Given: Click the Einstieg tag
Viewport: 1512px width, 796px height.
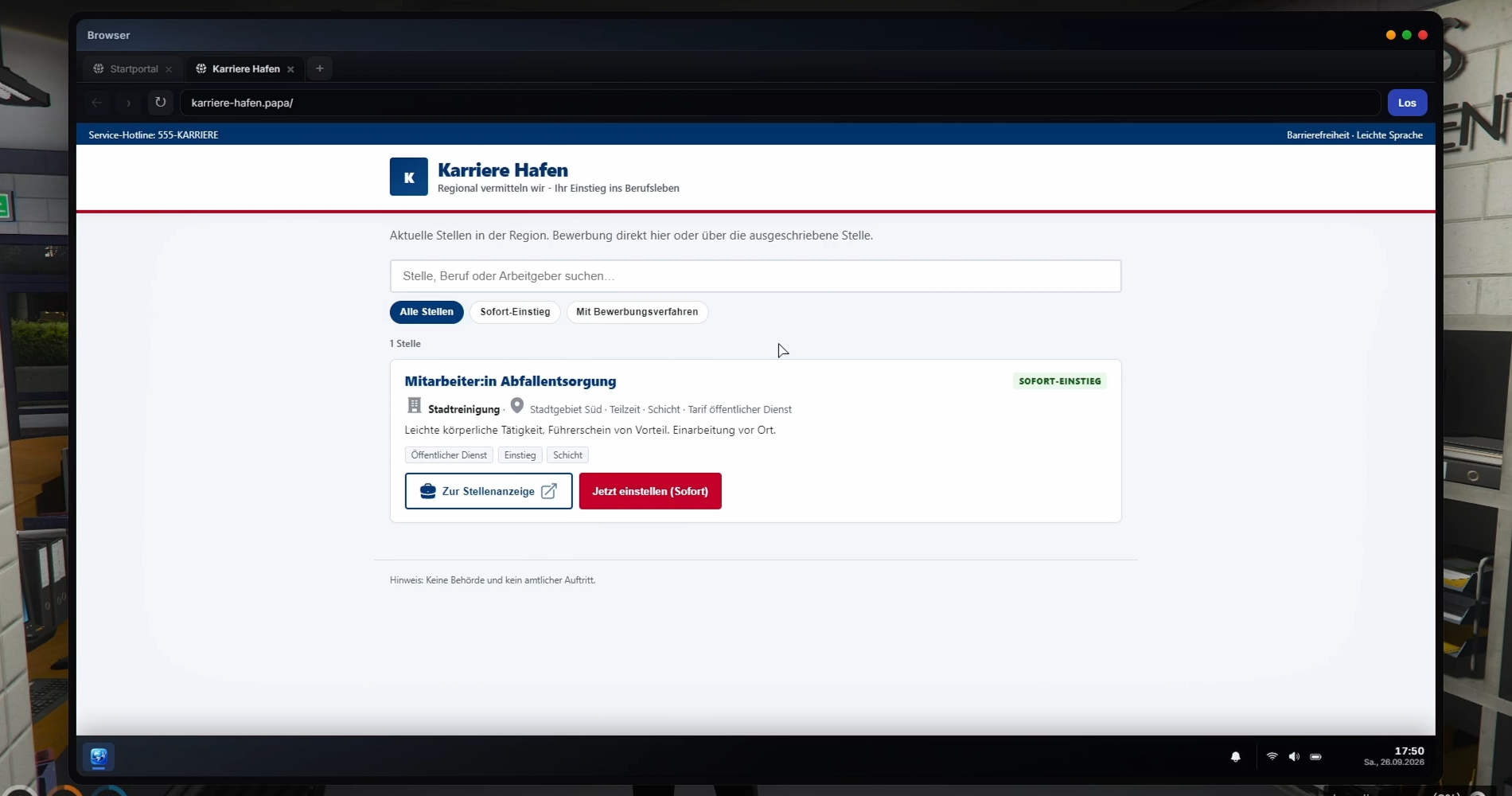Looking at the screenshot, I should pos(520,455).
